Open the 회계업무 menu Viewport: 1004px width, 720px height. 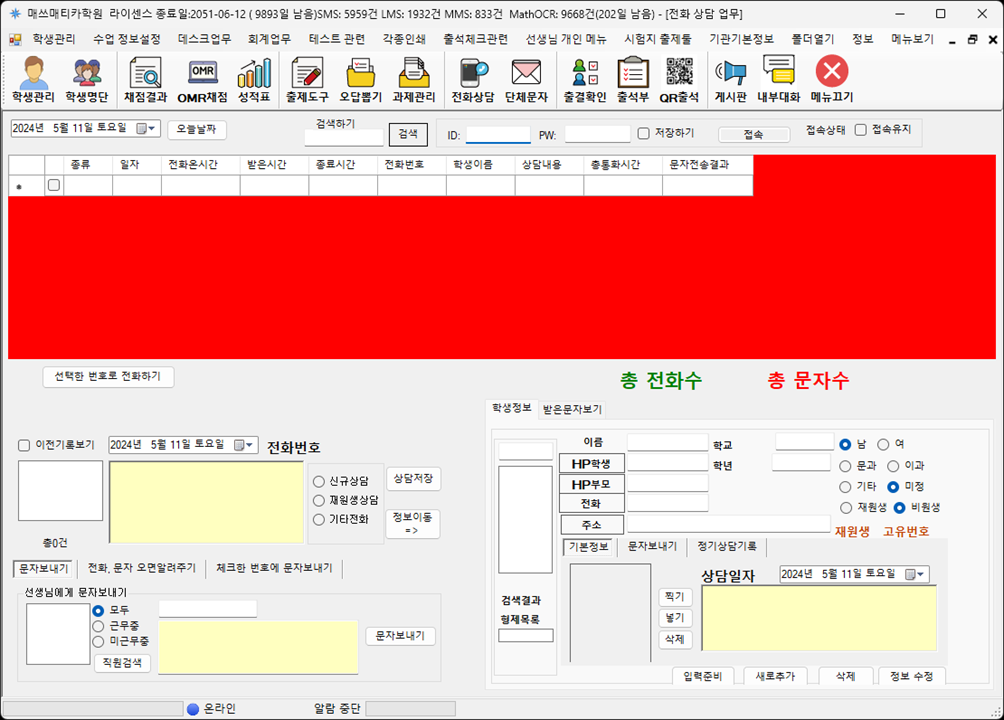(x=269, y=39)
